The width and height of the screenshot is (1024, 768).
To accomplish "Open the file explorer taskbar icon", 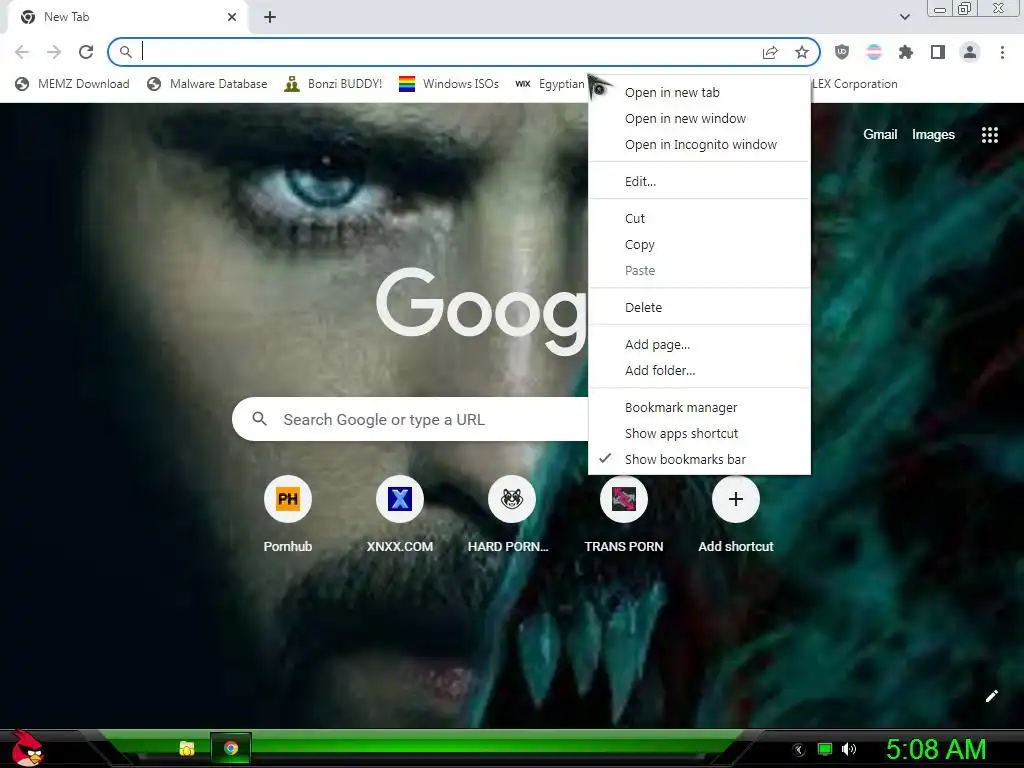I will coord(187,748).
